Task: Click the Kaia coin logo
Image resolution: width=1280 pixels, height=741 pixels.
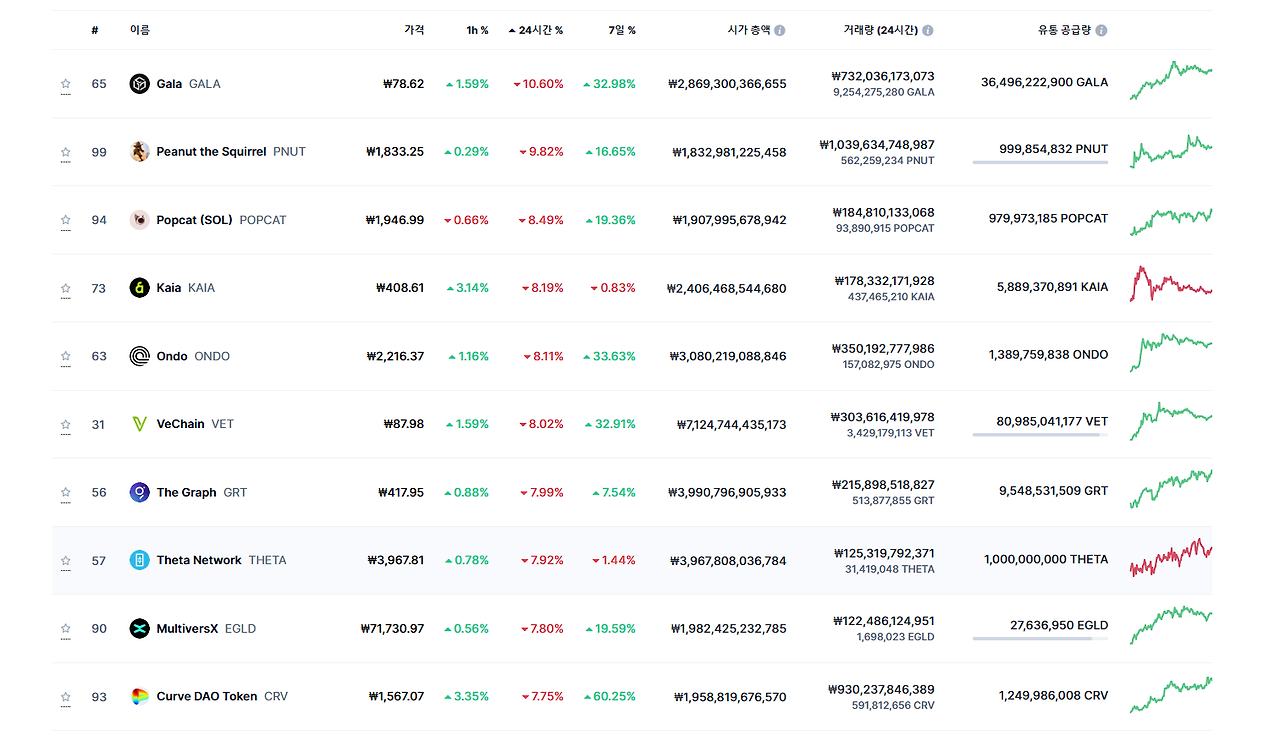Action: click(x=139, y=288)
